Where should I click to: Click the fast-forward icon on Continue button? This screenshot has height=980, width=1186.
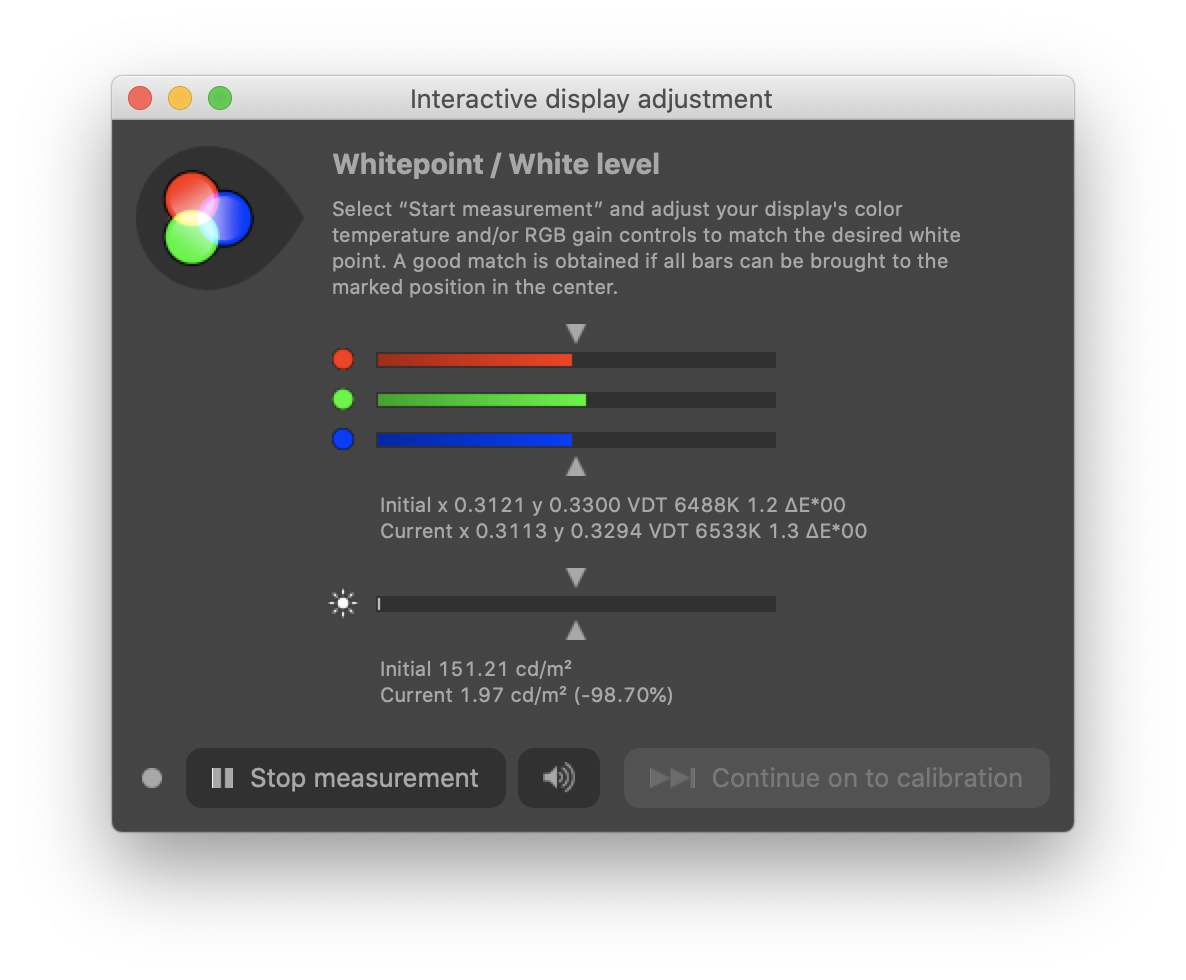tap(672, 778)
